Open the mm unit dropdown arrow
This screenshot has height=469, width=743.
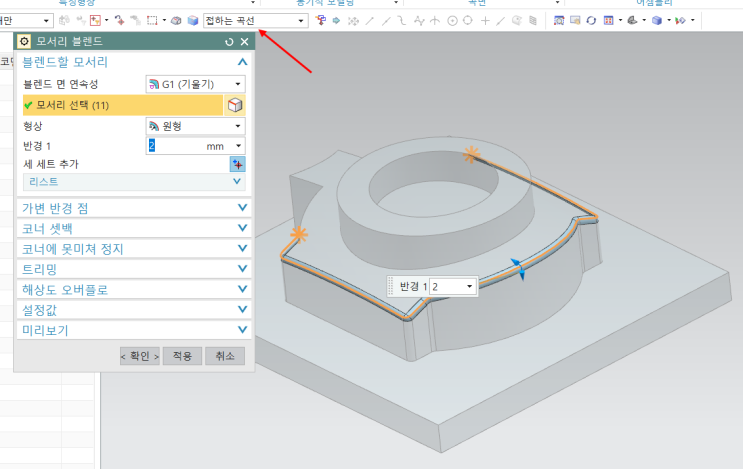[x=238, y=145]
